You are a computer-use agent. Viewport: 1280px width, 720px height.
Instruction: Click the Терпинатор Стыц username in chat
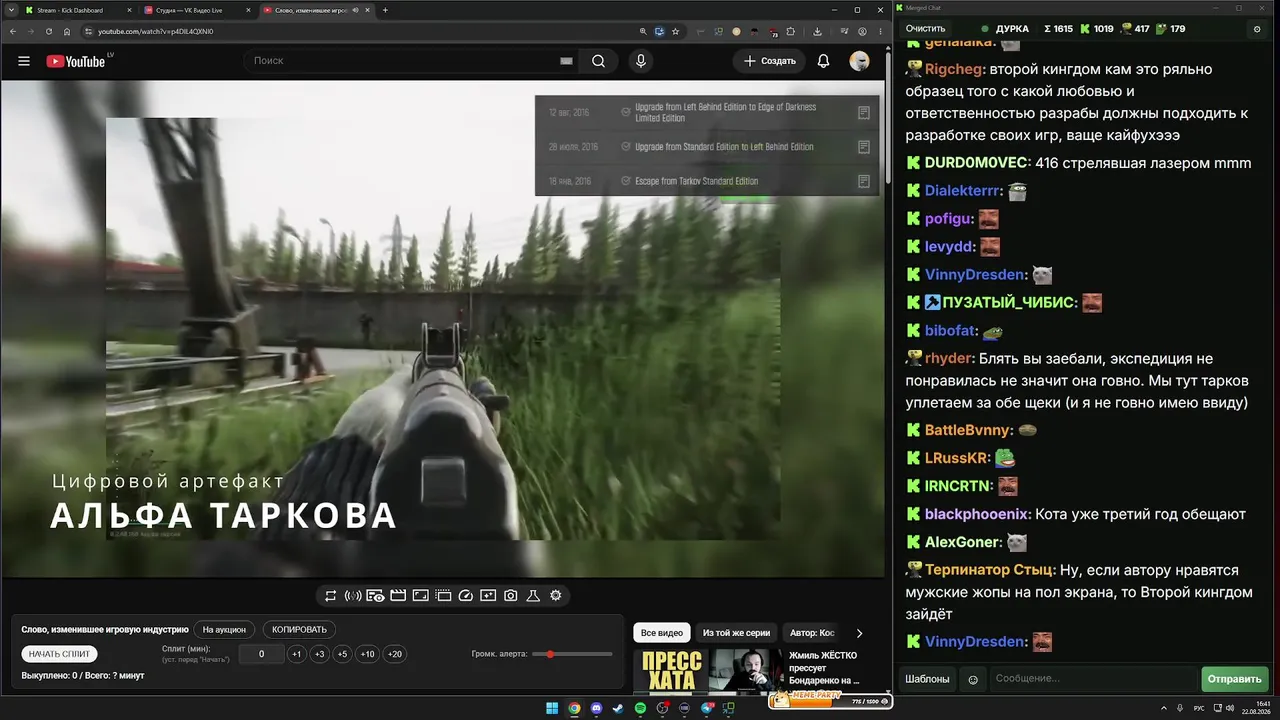coord(989,570)
